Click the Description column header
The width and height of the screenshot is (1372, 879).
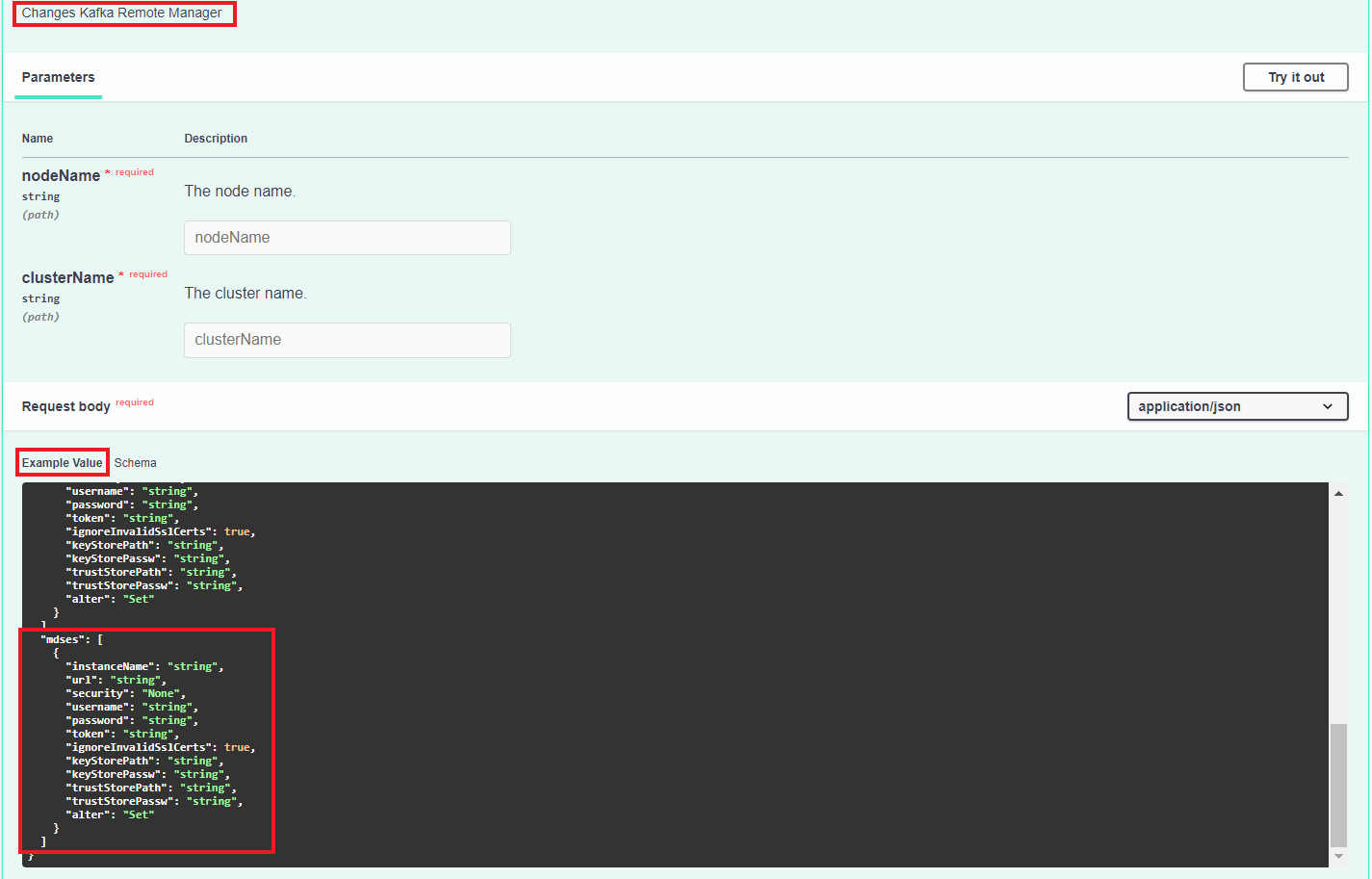click(x=216, y=139)
